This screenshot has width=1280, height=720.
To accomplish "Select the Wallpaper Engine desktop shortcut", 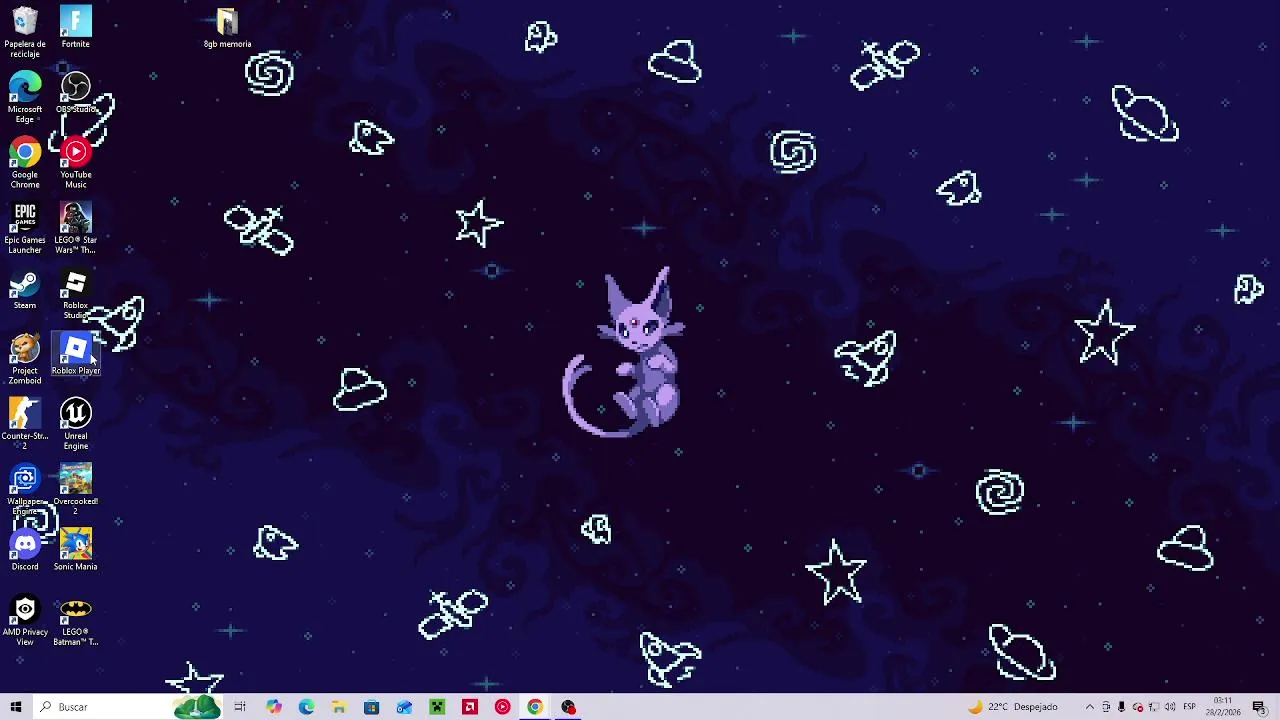I will [25, 490].
